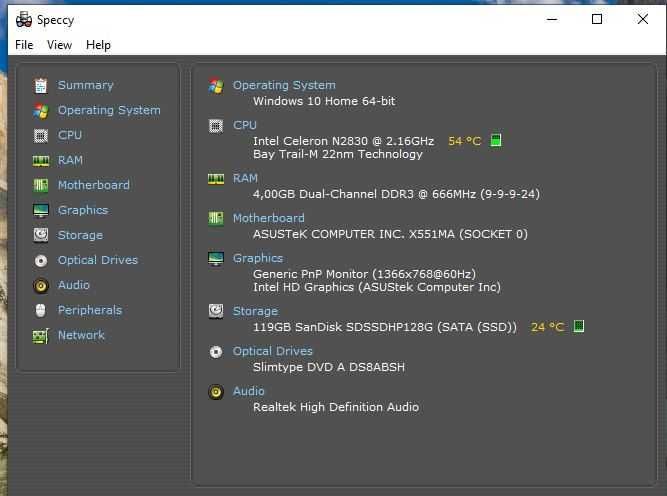Viewport: 667px width, 496px height.
Task: Click the 4,00GB Dual-Channel DDR3 line
Action: (396, 194)
